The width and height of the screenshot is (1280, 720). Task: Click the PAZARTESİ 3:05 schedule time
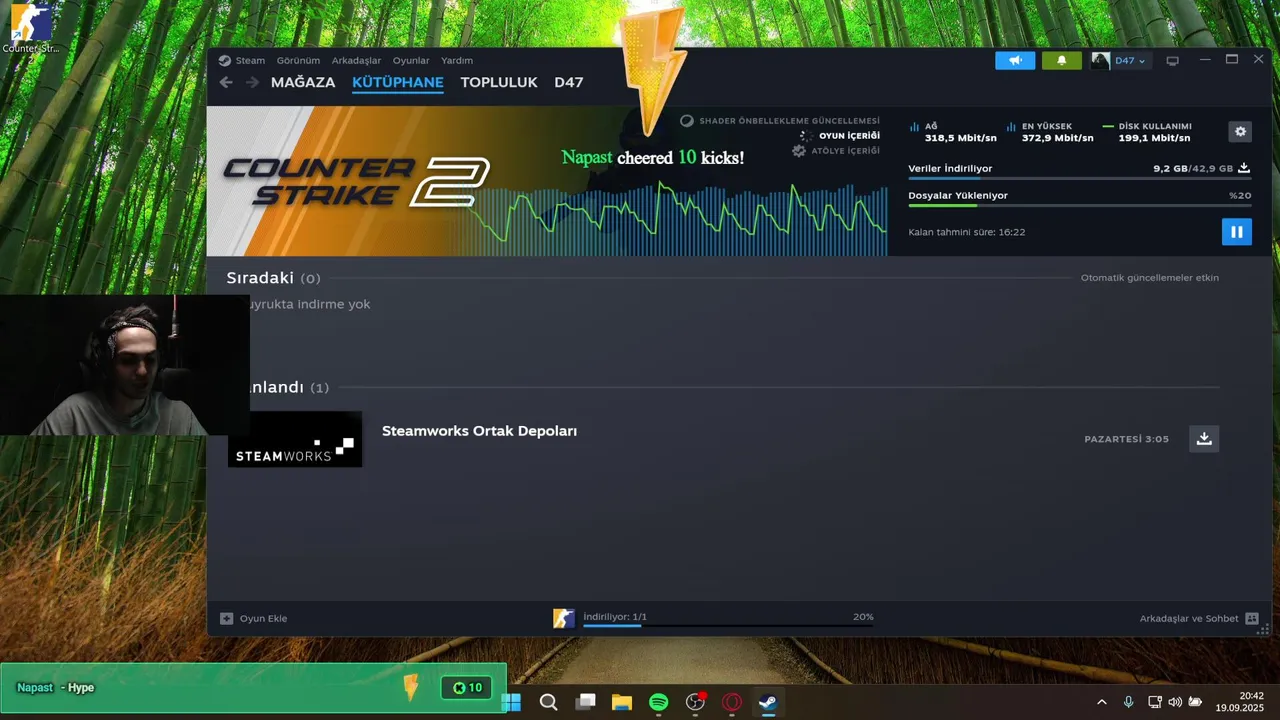pyautogui.click(x=1126, y=439)
